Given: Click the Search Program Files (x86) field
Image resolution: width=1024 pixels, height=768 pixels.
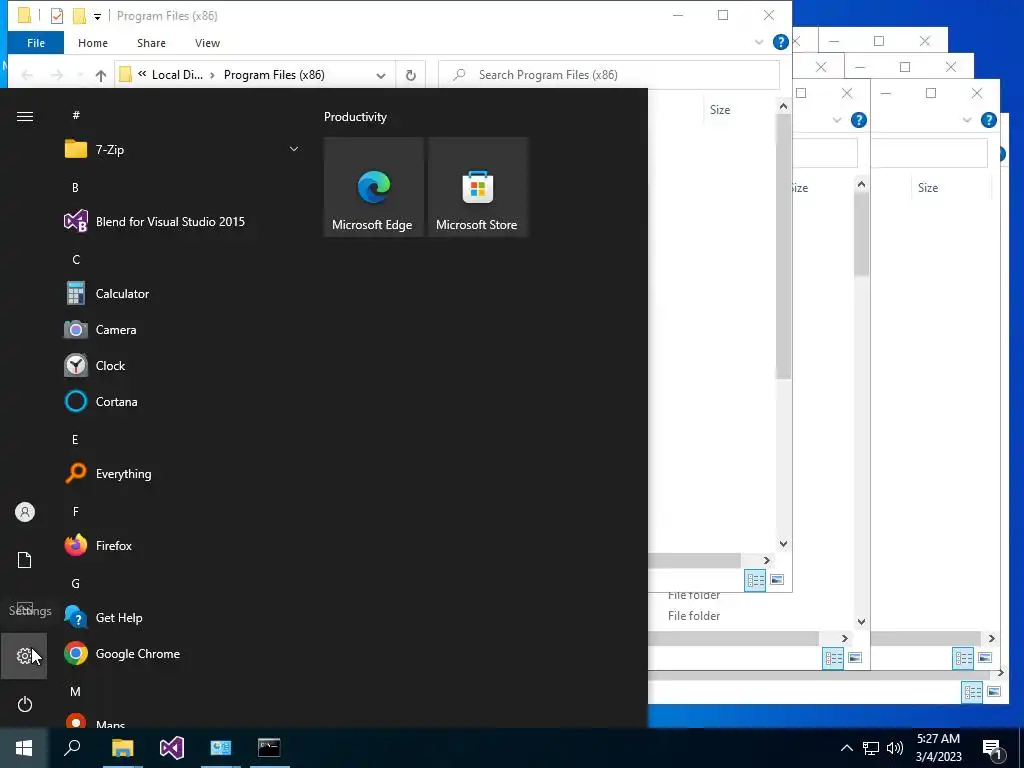Looking at the screenshot, I should [x=609, y=75].
